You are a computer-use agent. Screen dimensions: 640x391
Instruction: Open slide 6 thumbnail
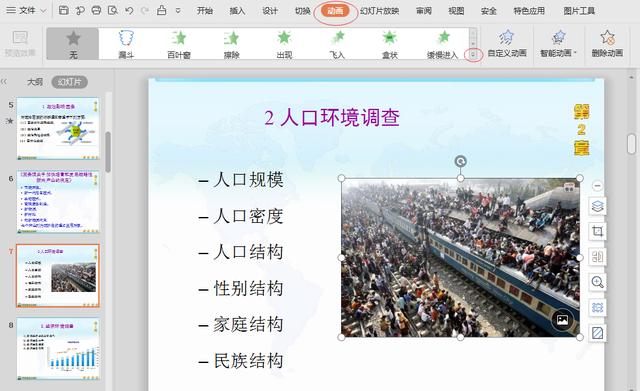point(58,202)
